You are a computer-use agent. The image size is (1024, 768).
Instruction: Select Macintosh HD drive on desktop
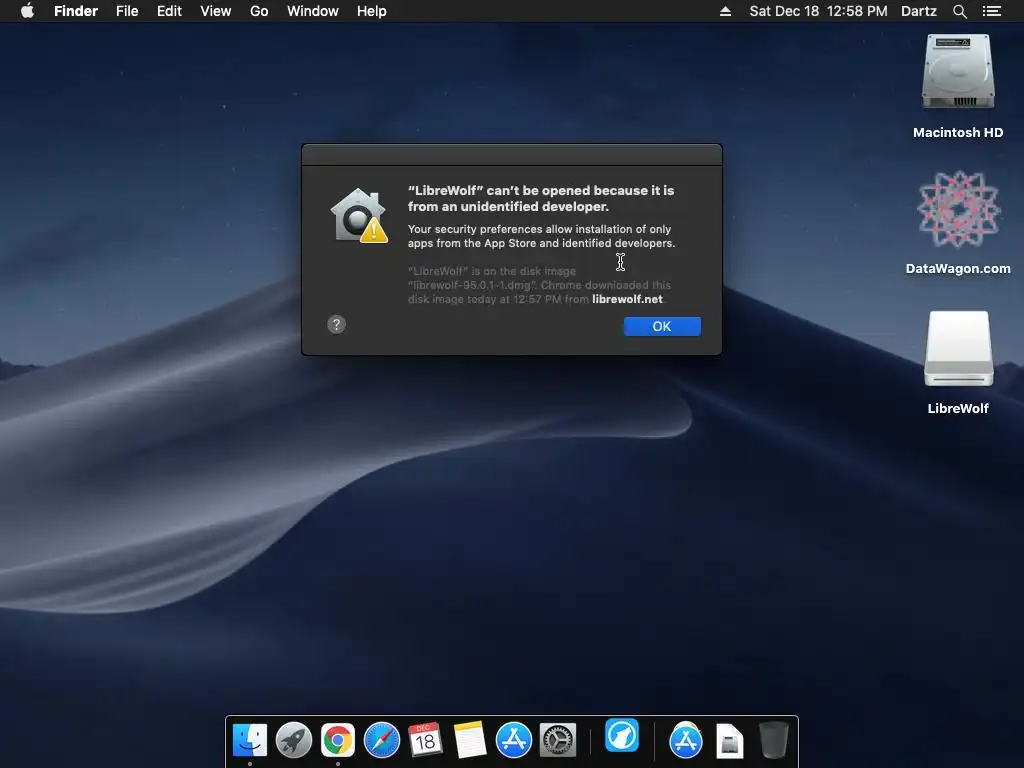[958, 72]
